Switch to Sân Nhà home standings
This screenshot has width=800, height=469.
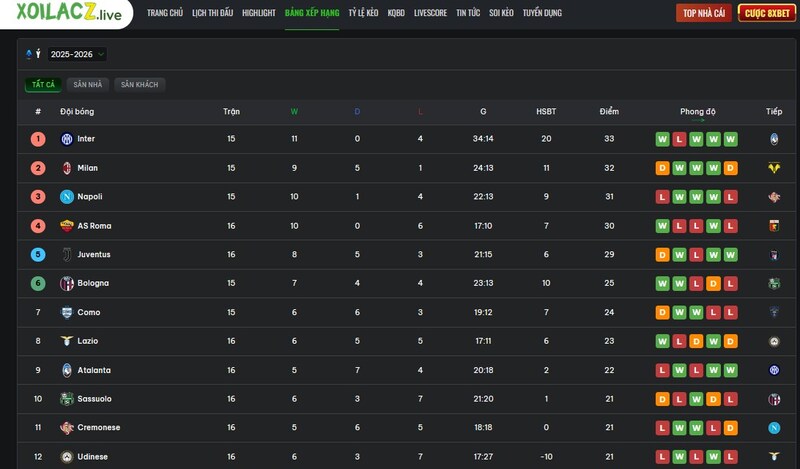(87, 85)
